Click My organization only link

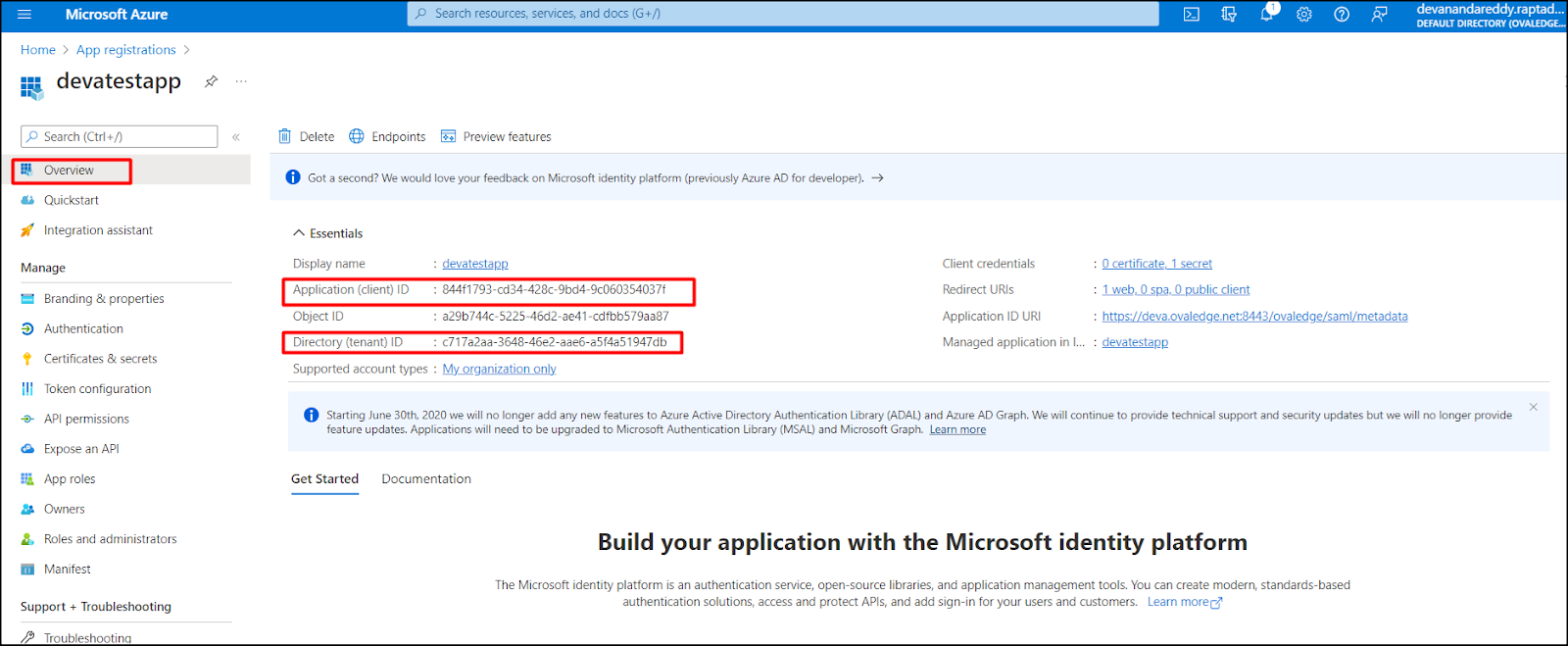(499, 369)
